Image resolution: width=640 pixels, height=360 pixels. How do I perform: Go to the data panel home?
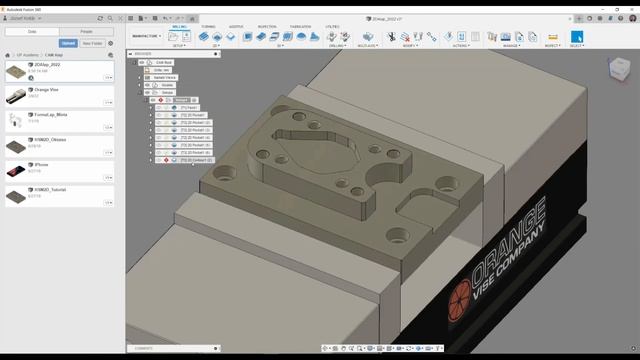tap(7, 55)
